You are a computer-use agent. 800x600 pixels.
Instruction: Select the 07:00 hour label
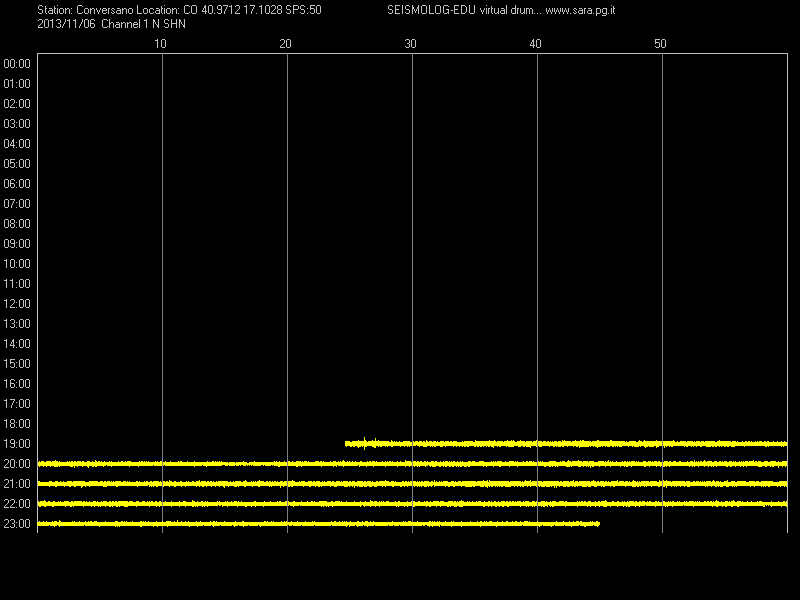[17, 204]
